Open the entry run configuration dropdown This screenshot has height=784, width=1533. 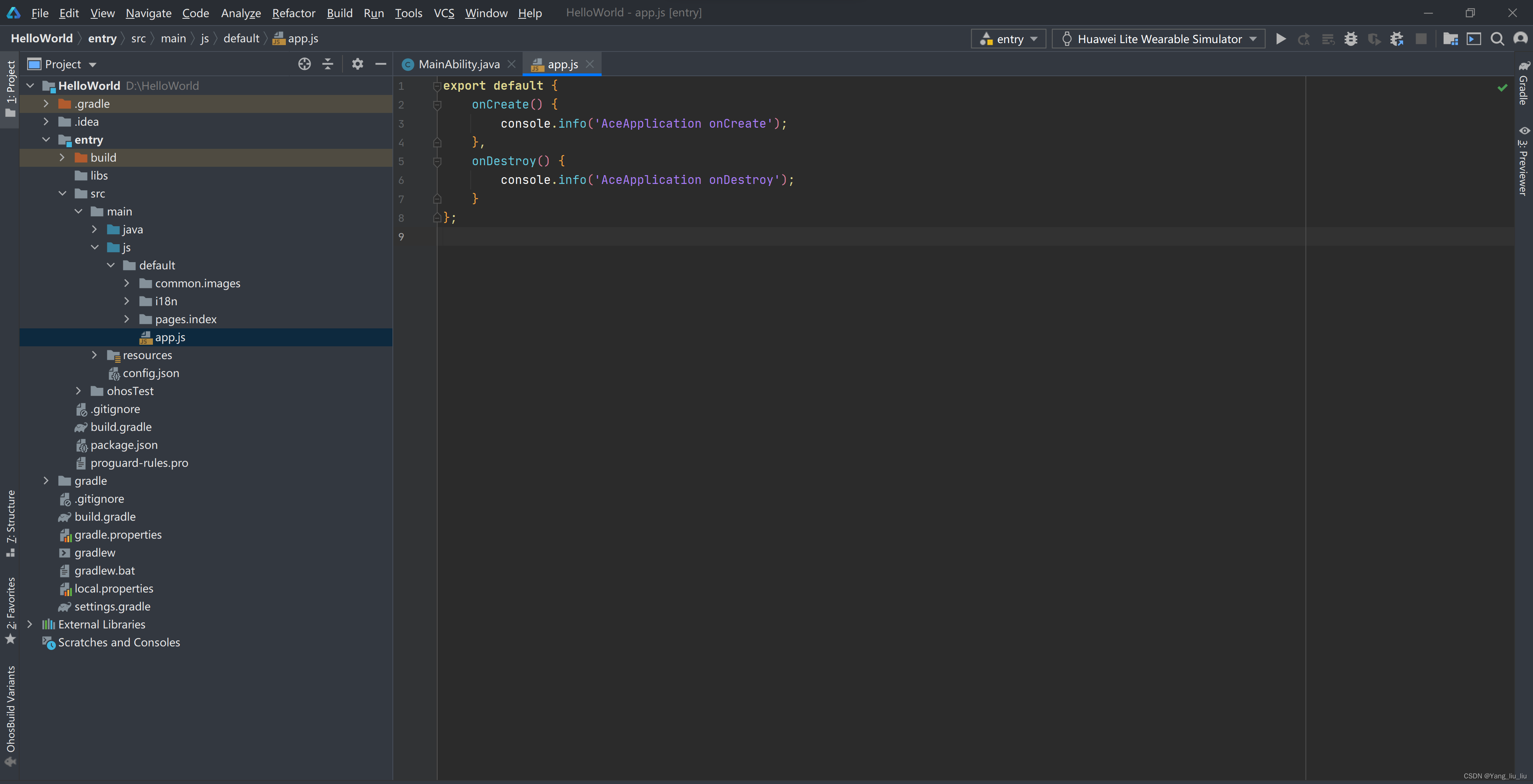(x=1008, y=39)
